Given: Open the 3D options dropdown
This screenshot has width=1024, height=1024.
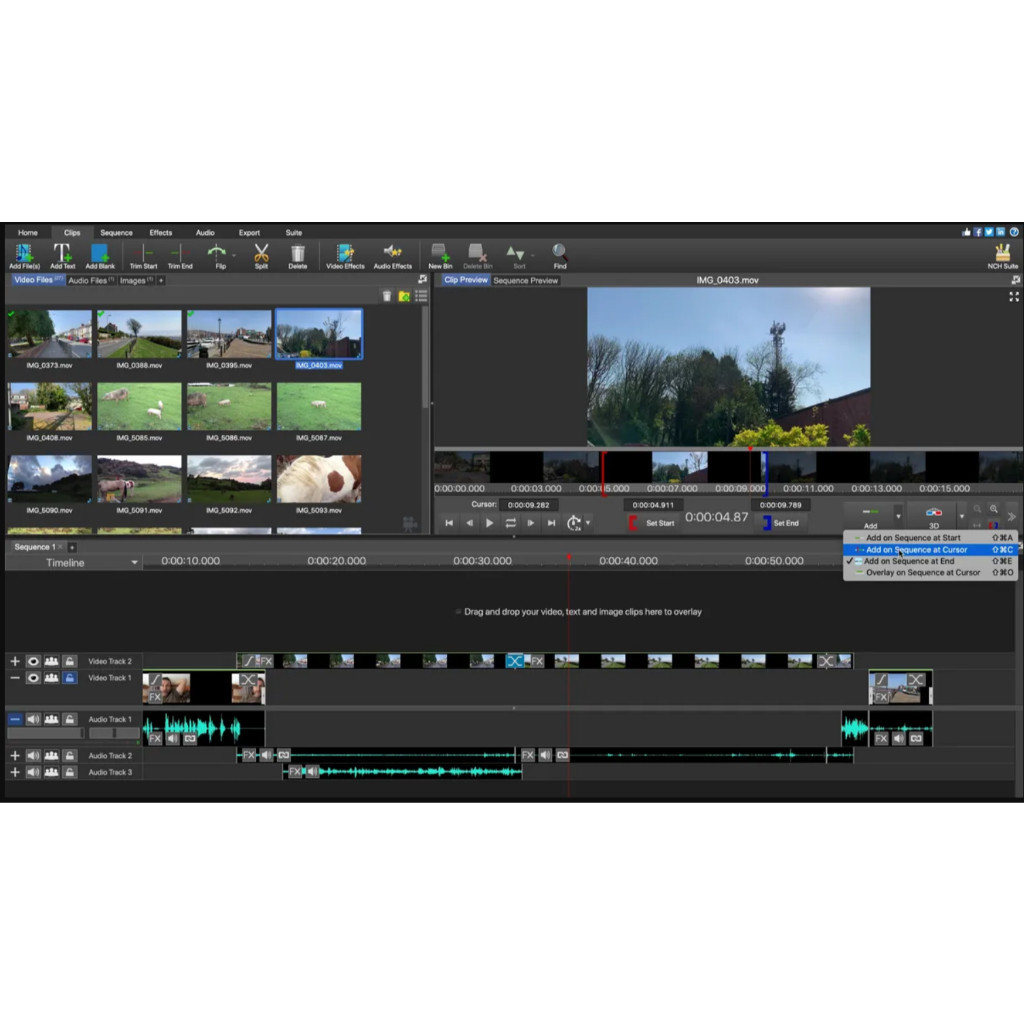Looking at the screenshot, I should click(x=962, y=516).
